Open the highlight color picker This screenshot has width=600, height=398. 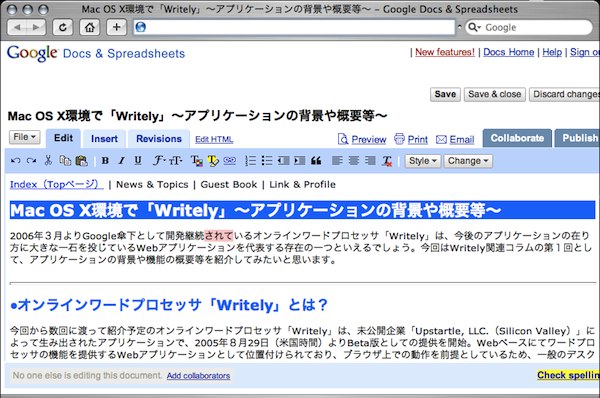point(213,161)
